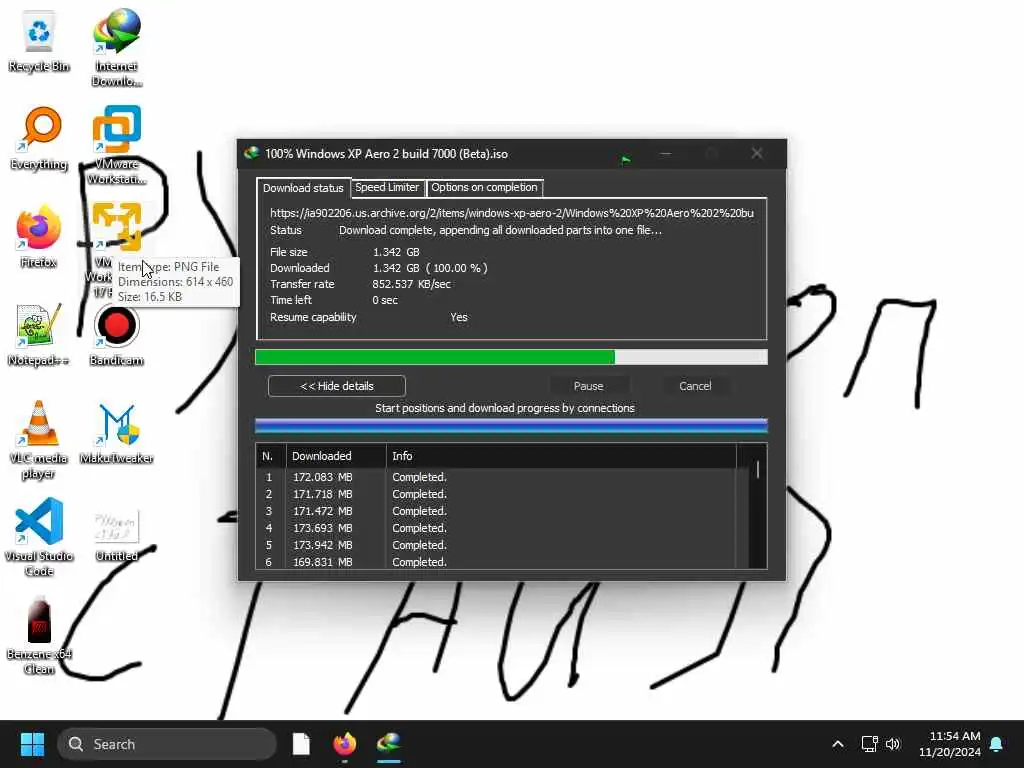Screen dimensions: 1024x768
Task: Open VLC media player desktop icon
Action: (x=39, y=440)
